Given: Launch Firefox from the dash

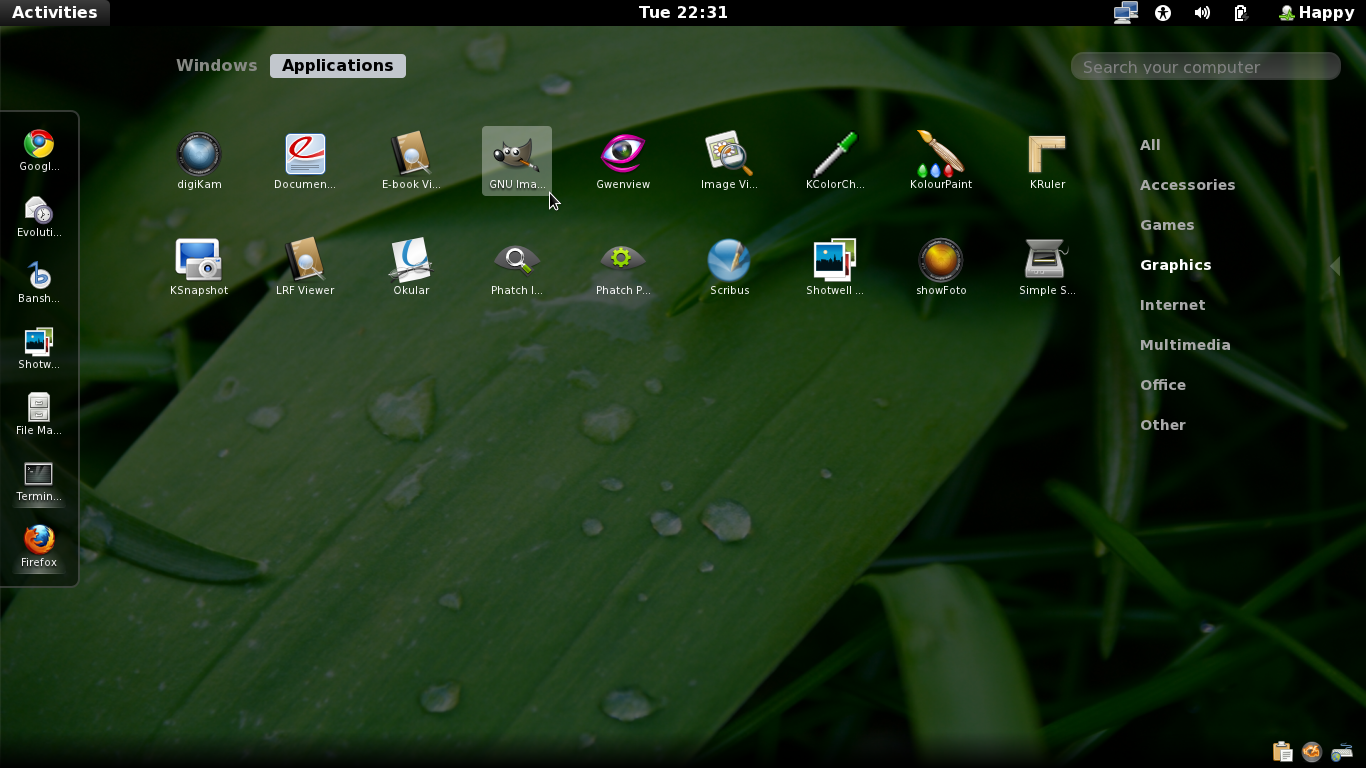Looking at the screenshot, I should pos(39,546).
